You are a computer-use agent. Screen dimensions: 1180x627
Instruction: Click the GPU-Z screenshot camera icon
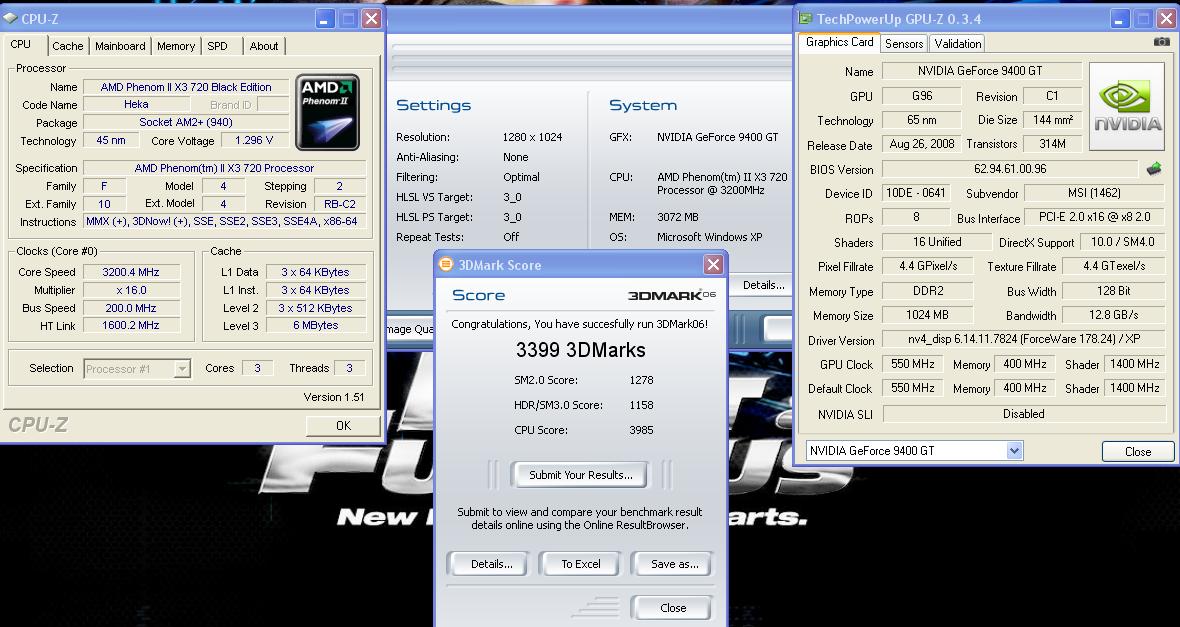point(1161,42)
